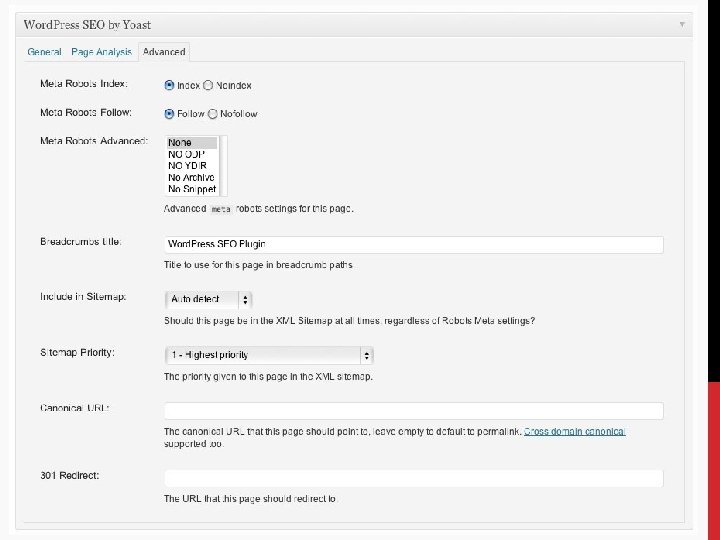This screenshot has width=720, height=540.
Task: Select None in Meta Robots Advanced list
Action: coord(190,143)
